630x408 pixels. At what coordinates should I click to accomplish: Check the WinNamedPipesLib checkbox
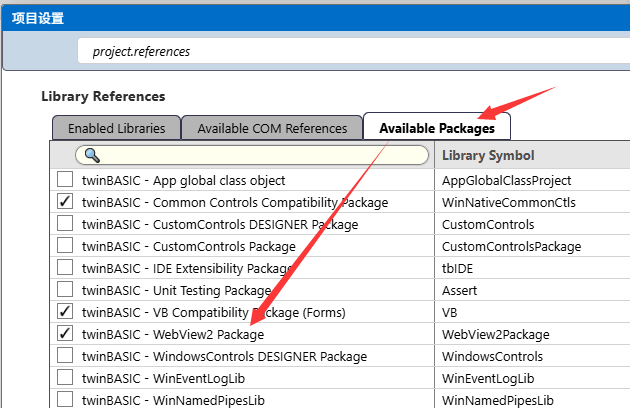coord(65,399)
